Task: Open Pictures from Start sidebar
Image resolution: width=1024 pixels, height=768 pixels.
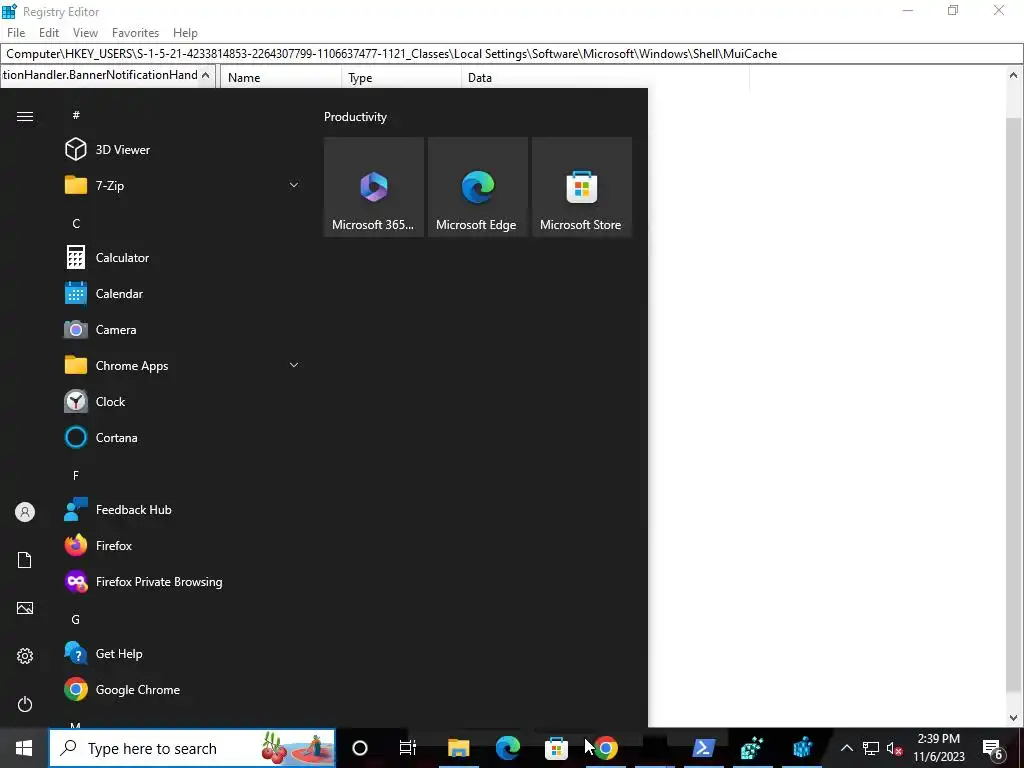Action: [25, 608]
